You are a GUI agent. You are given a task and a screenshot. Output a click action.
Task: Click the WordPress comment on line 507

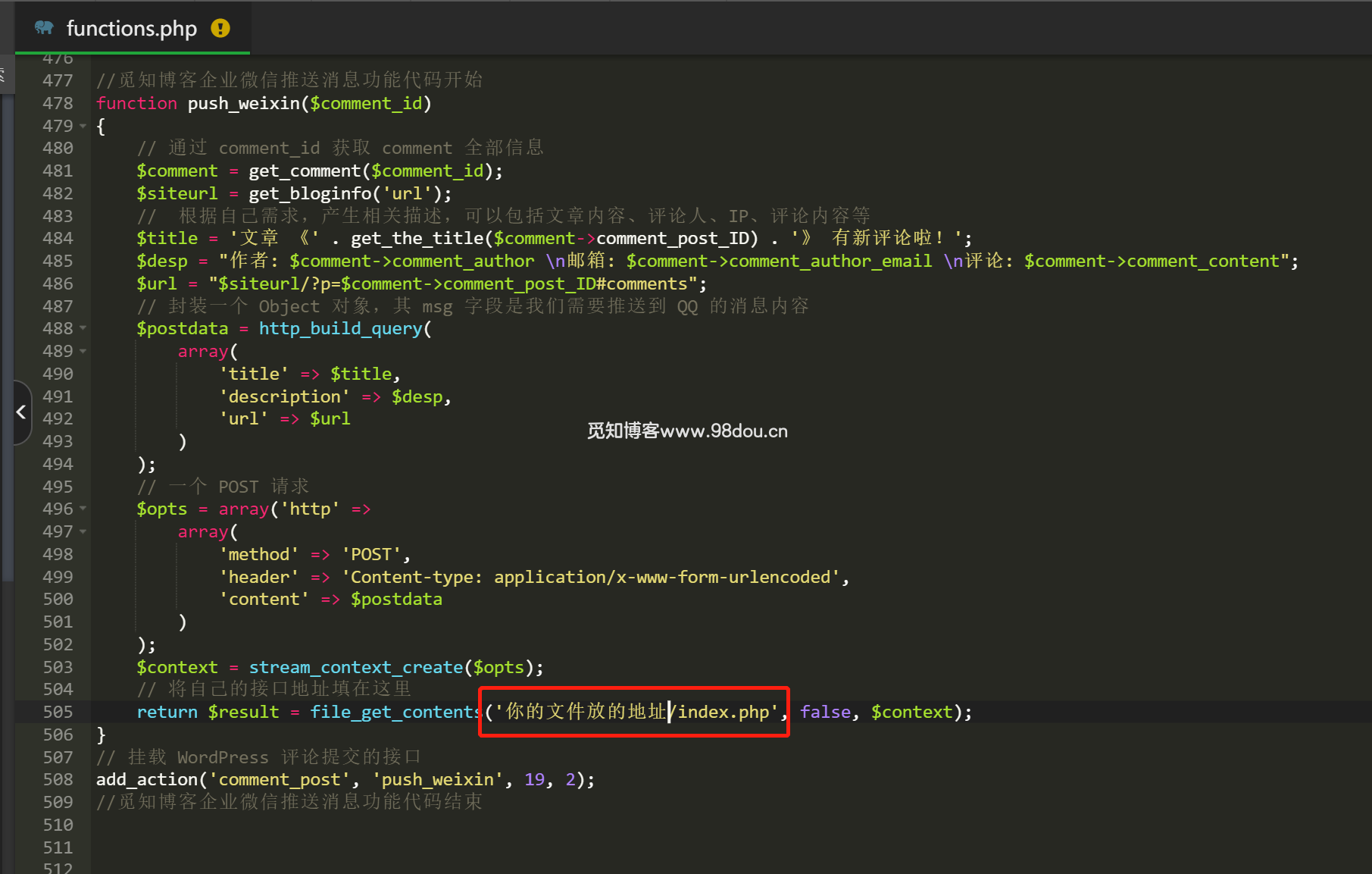[258, 757]
